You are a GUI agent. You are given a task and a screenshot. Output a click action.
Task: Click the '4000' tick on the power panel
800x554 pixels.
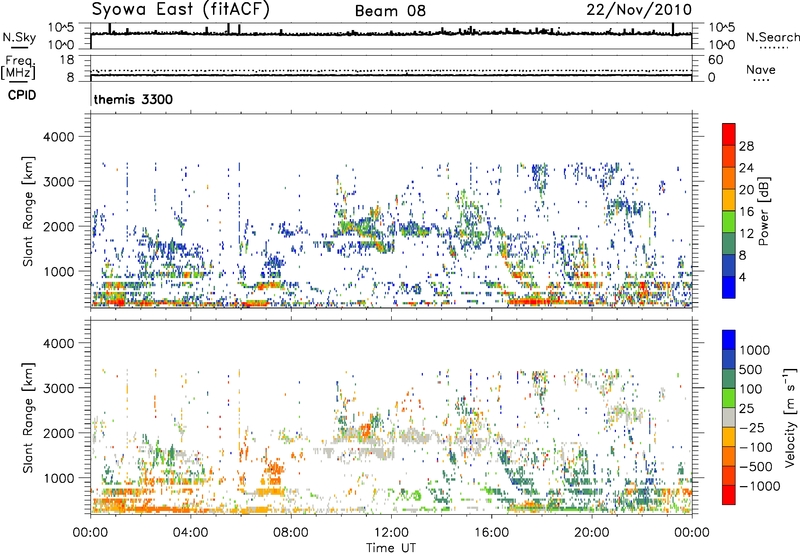pyautogui.click(x=58, y=137)
